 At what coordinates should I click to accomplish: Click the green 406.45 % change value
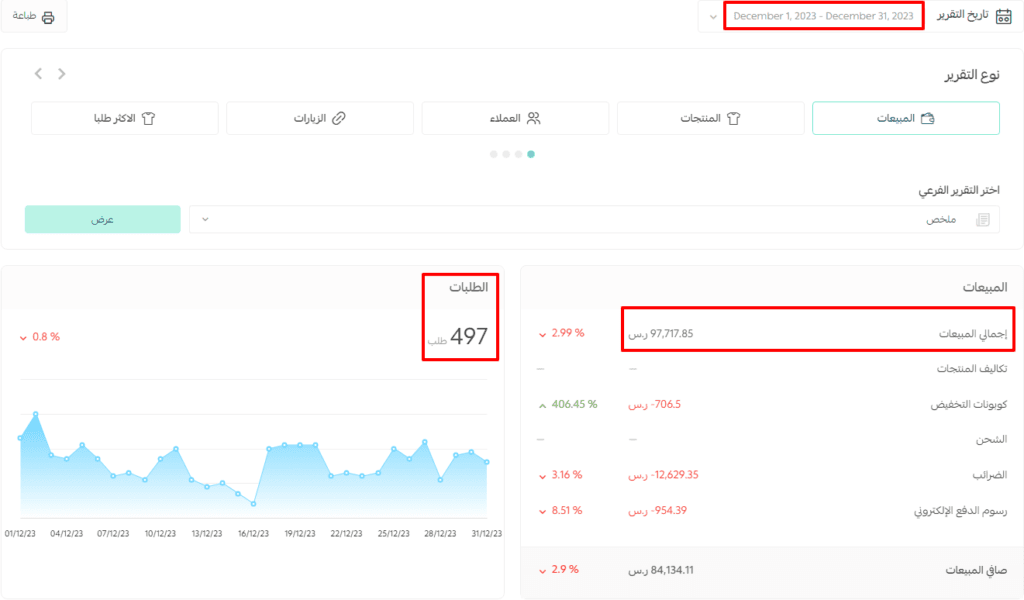574,405
